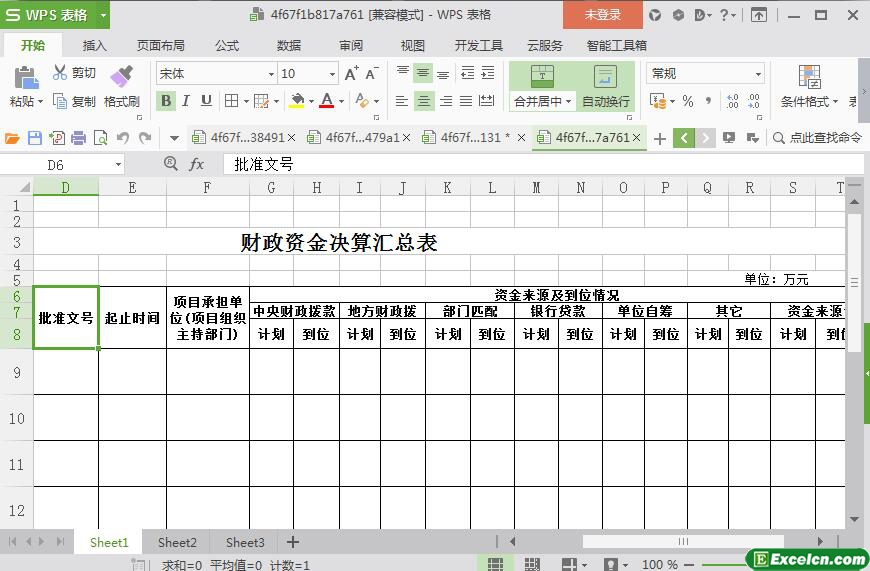Click the Copy icon
Viewport: 870px width, 571px height.
(59, 102)
